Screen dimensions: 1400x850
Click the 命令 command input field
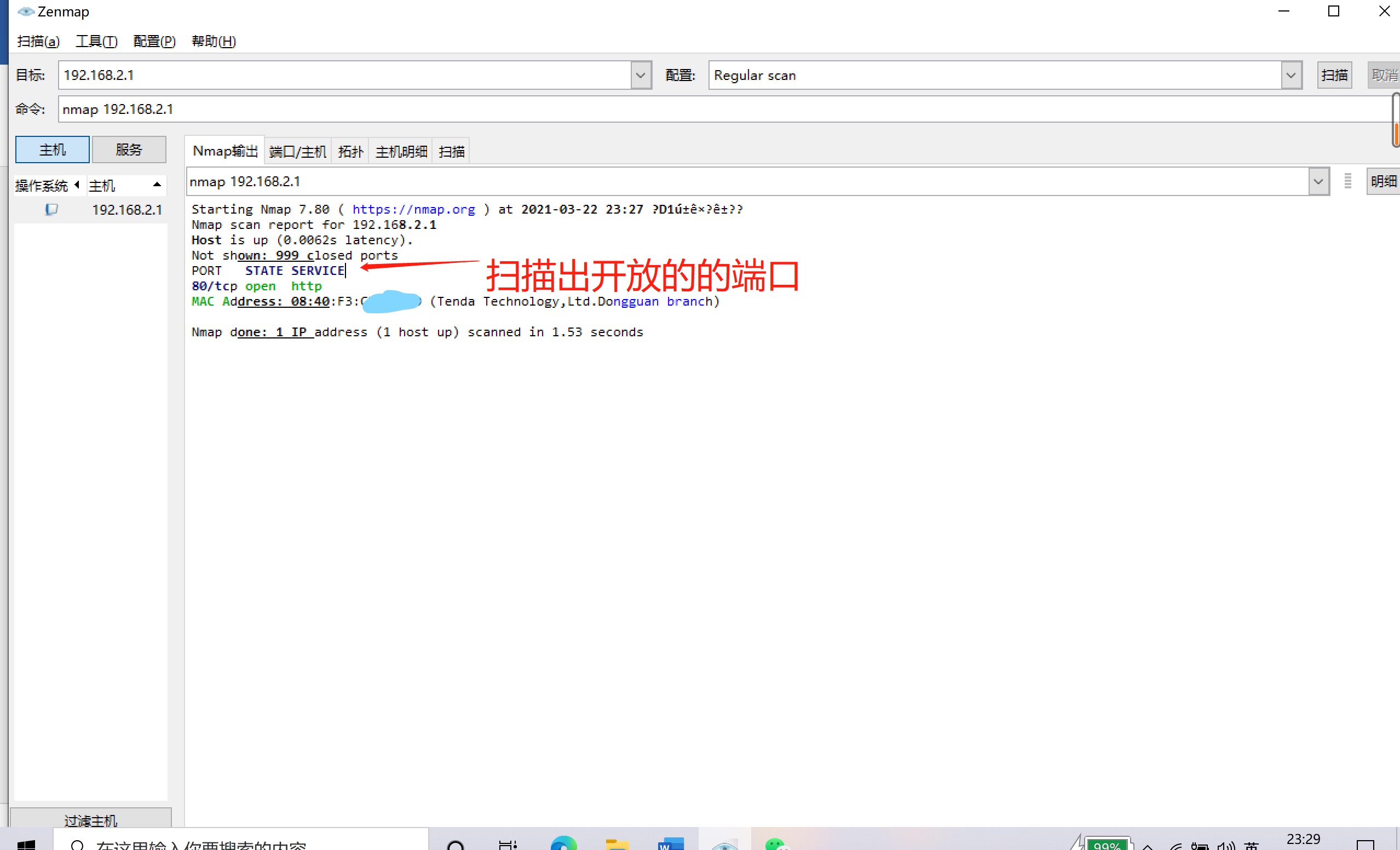(x=725, y=109)
